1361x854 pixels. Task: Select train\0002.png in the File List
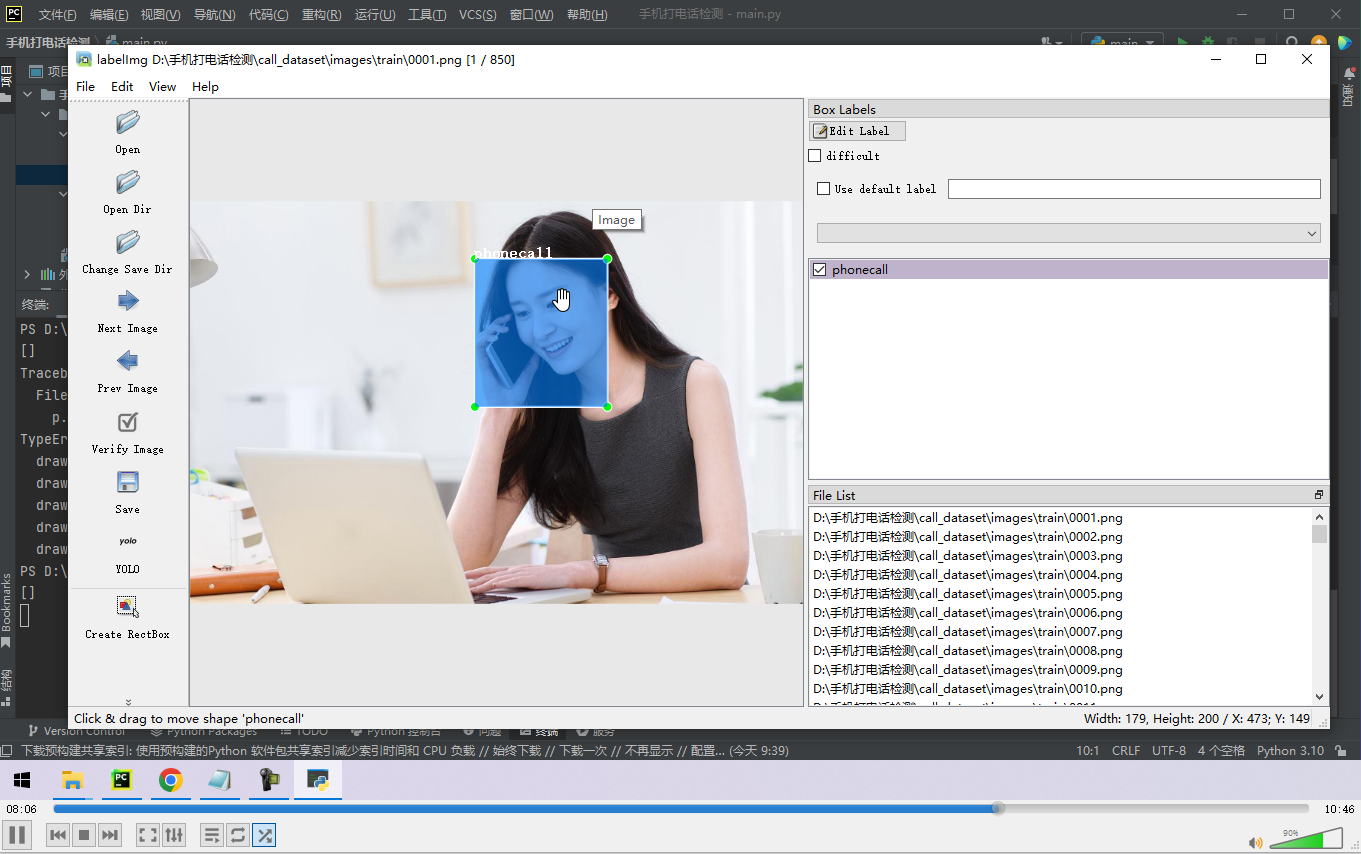click(968, 537)
